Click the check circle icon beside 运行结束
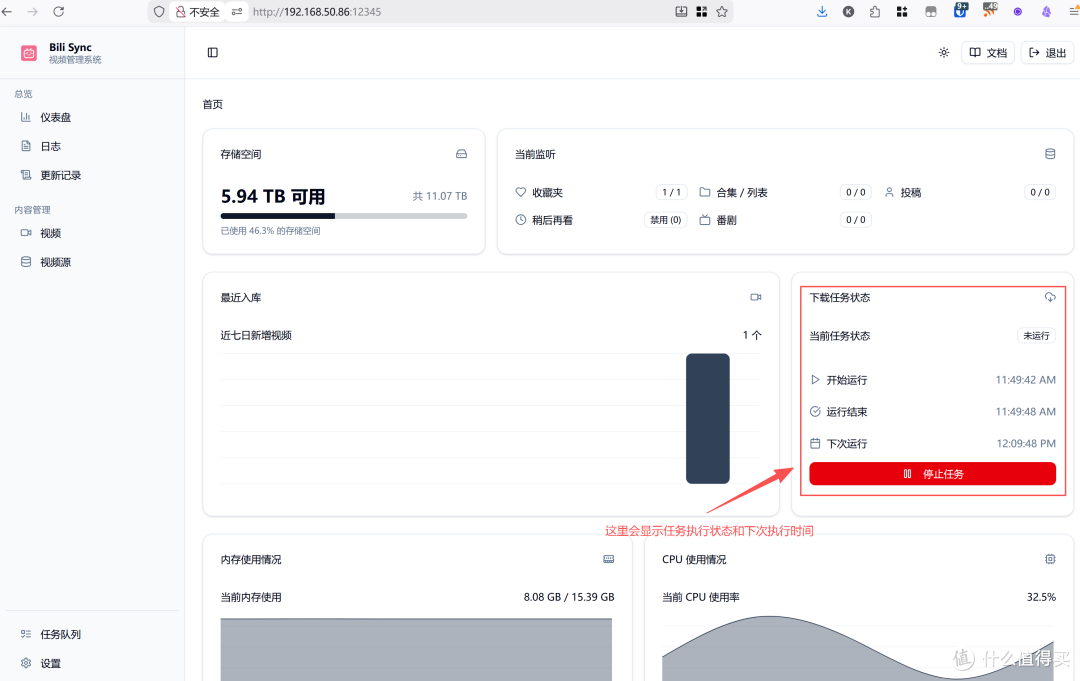 point(815,412)
